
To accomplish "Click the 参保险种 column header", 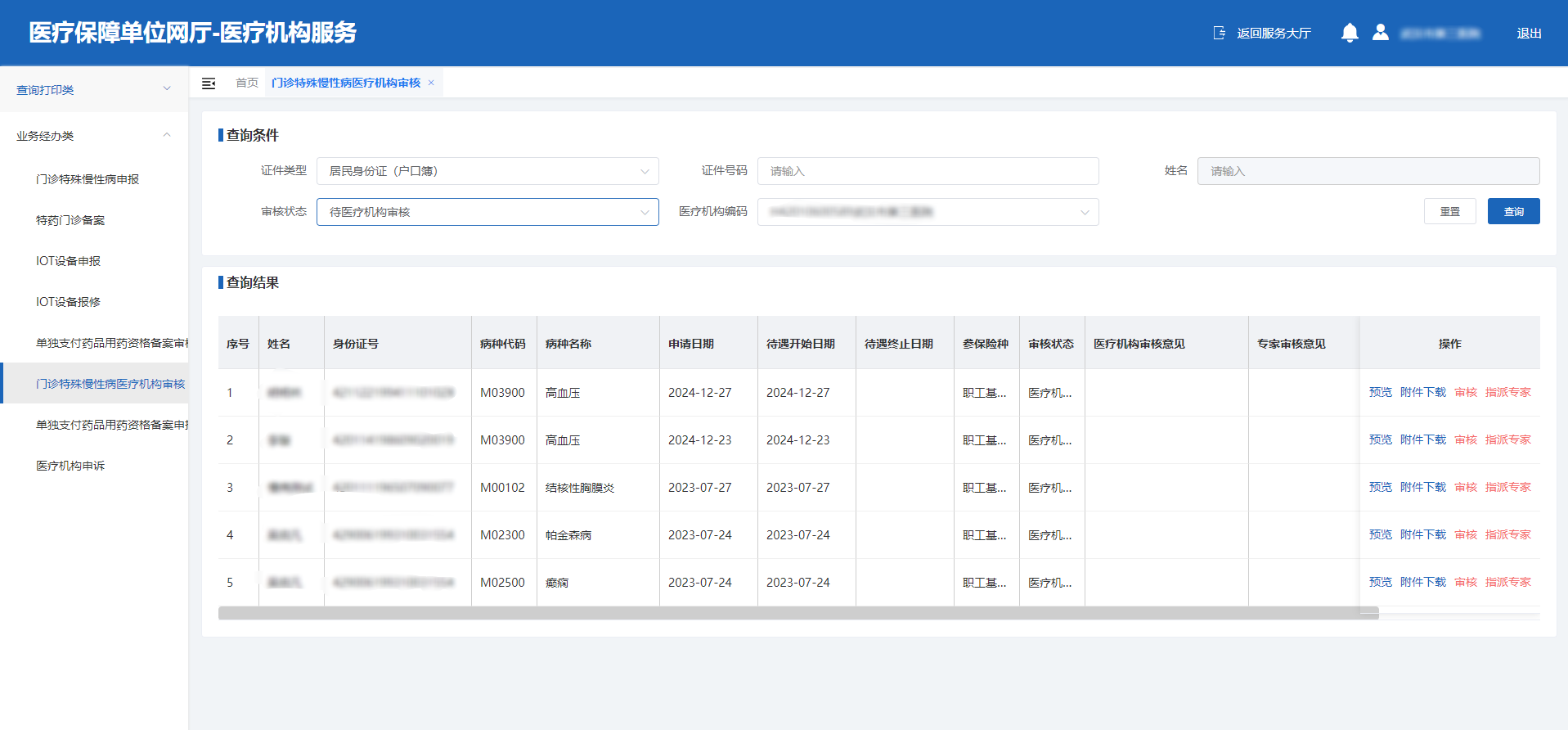I will pyautogui.click(x=986, y=344).
